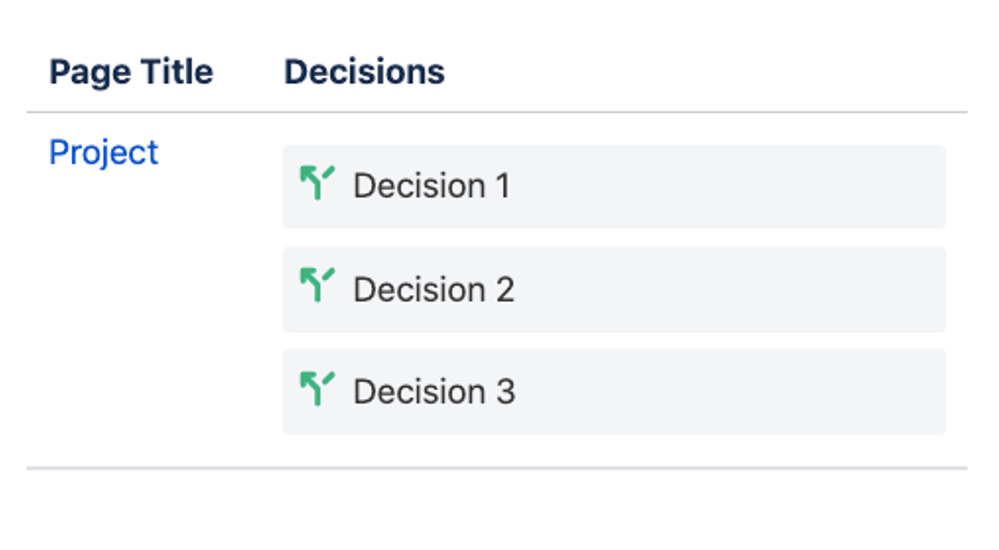
Task: Click the Page Title column header
Action: [131, 72]
